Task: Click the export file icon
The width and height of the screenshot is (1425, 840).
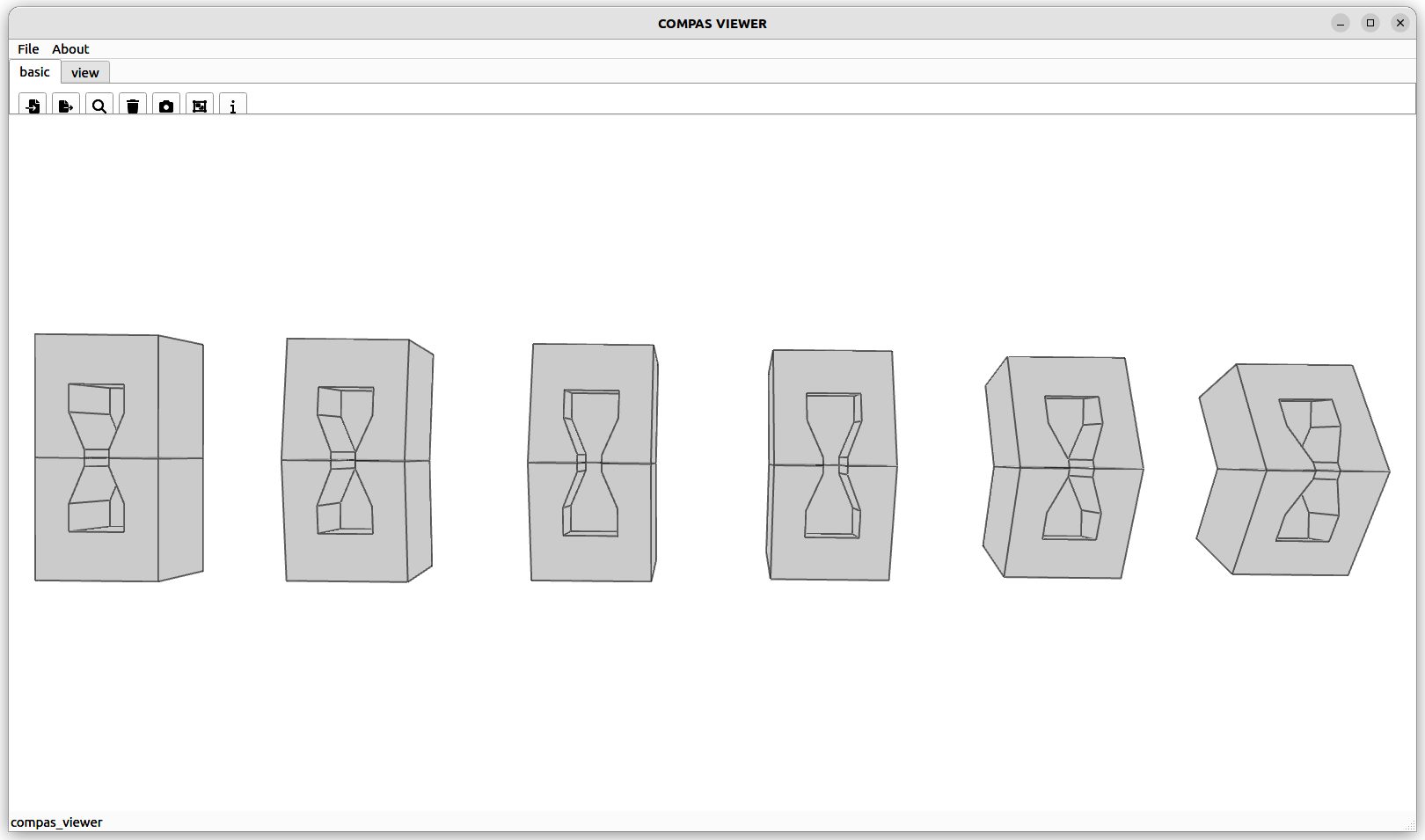Action: click(66, 106)
